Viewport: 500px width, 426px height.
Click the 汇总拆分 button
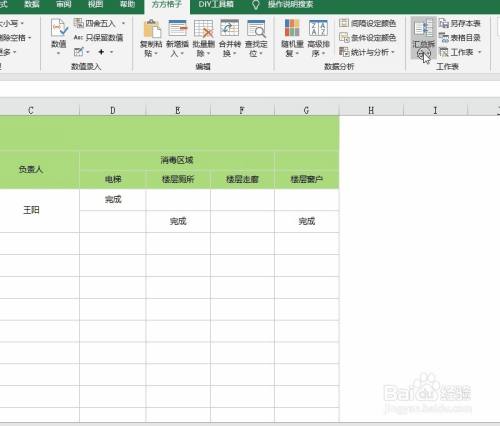423,38
